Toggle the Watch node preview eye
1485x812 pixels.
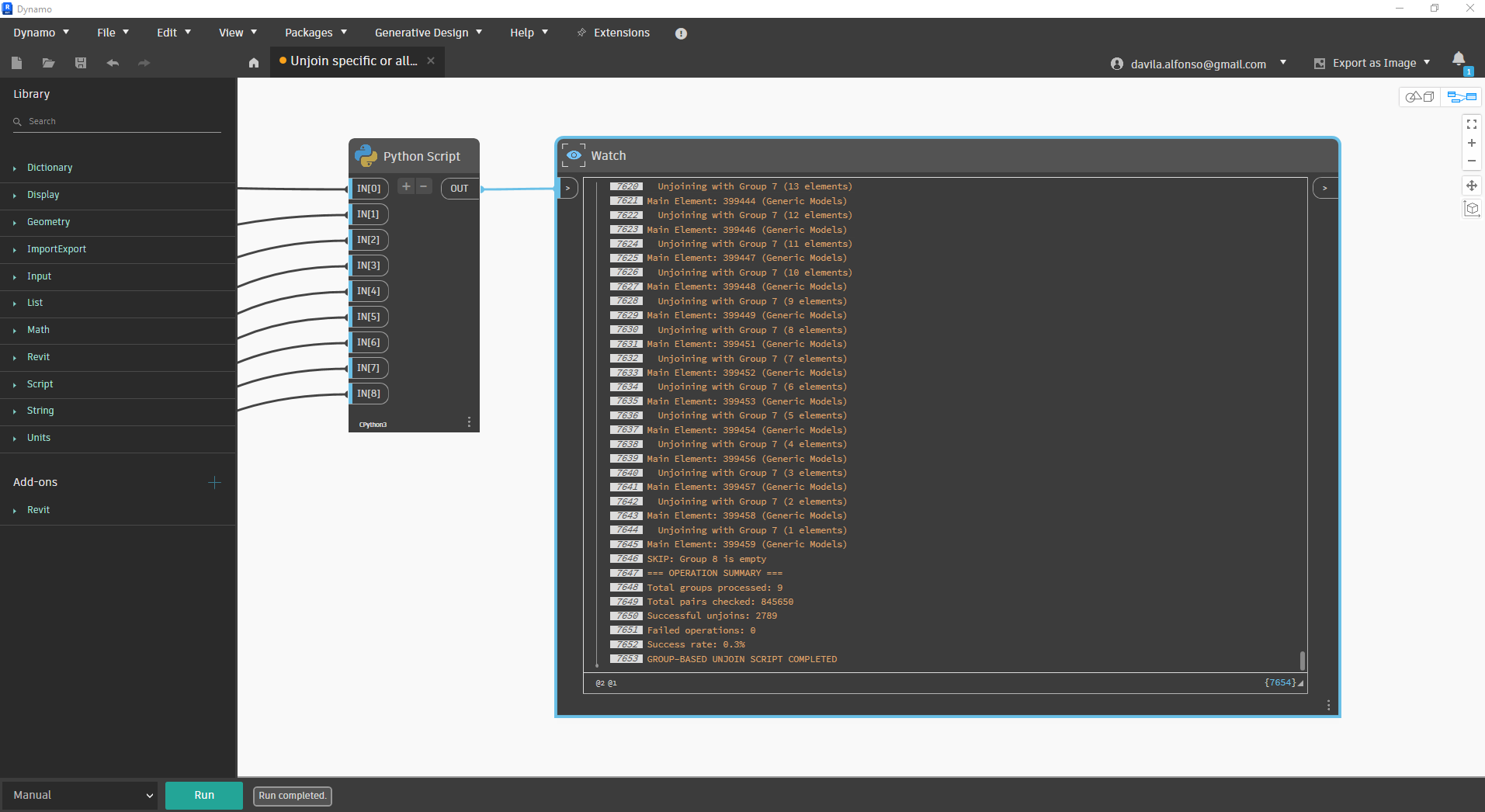click(573, 155)
